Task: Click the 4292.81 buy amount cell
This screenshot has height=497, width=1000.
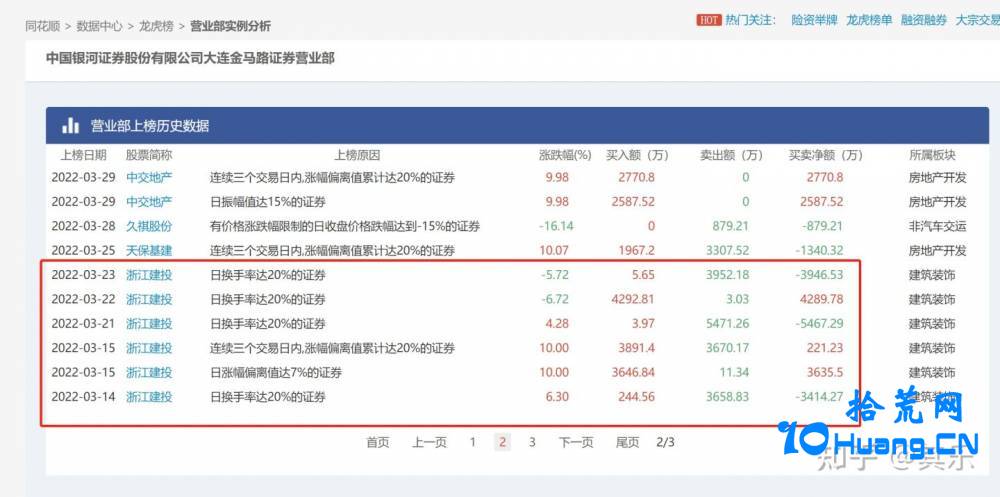Action: [x=633, y=299]
